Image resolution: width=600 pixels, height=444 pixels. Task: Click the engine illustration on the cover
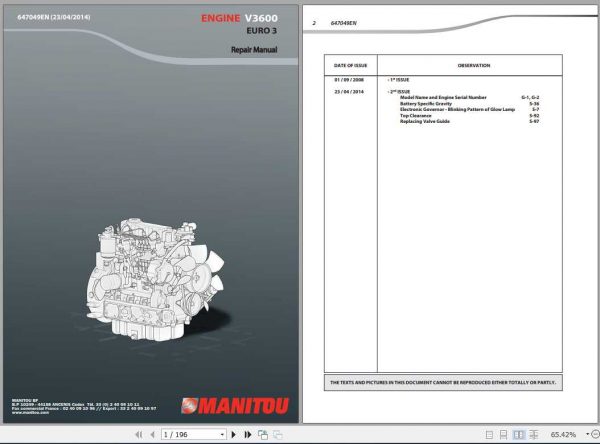tap(155, 279)
